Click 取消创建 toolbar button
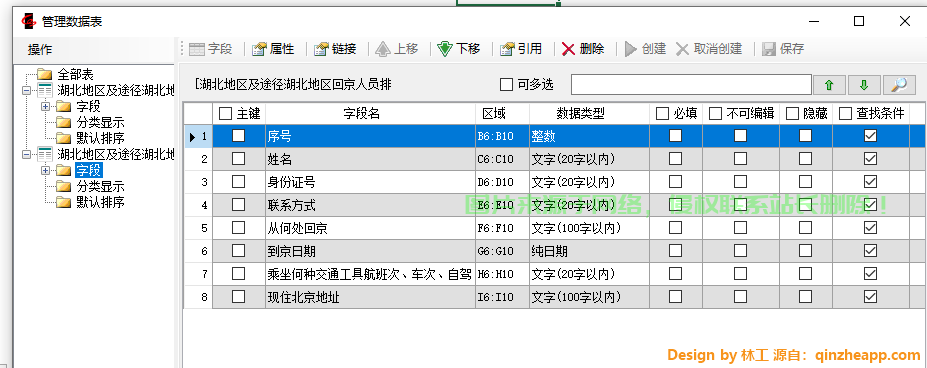 pyautogui.click(x=709, y=49)
